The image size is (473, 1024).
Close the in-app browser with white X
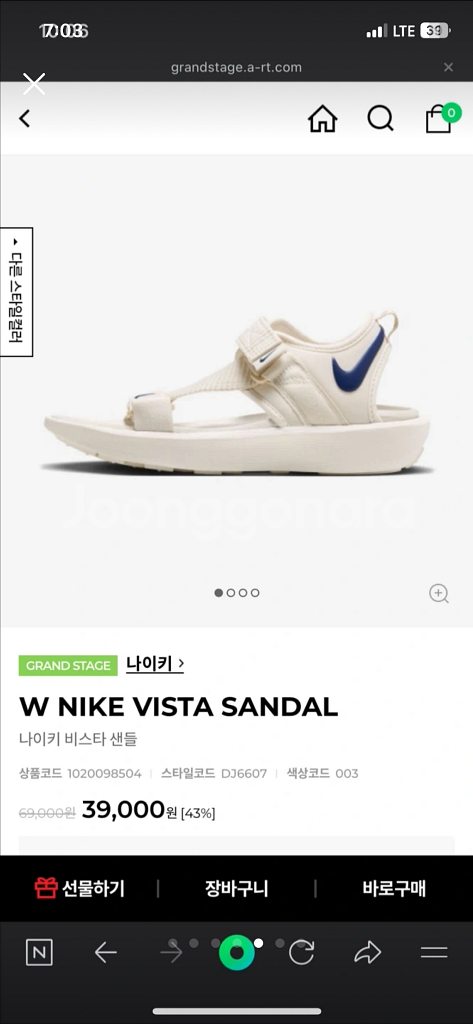(x=34, y=84)
